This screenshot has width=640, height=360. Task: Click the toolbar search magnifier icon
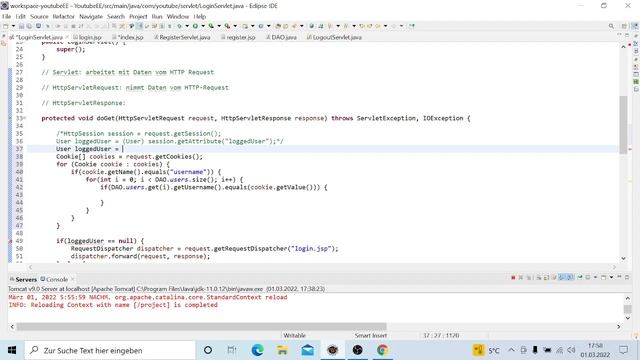(x=611, y=26)
